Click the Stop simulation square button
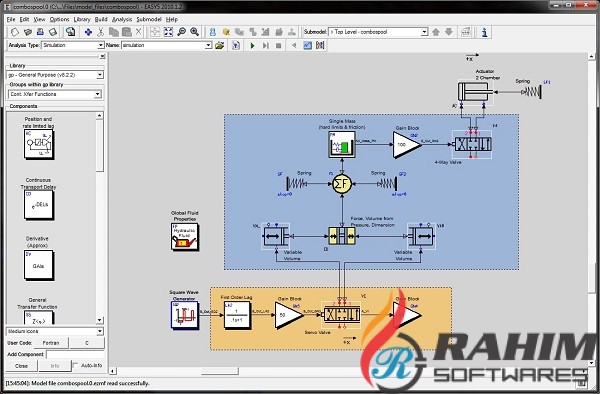The height and width of the screenshot is (394, 600). (x=279, y=46)
